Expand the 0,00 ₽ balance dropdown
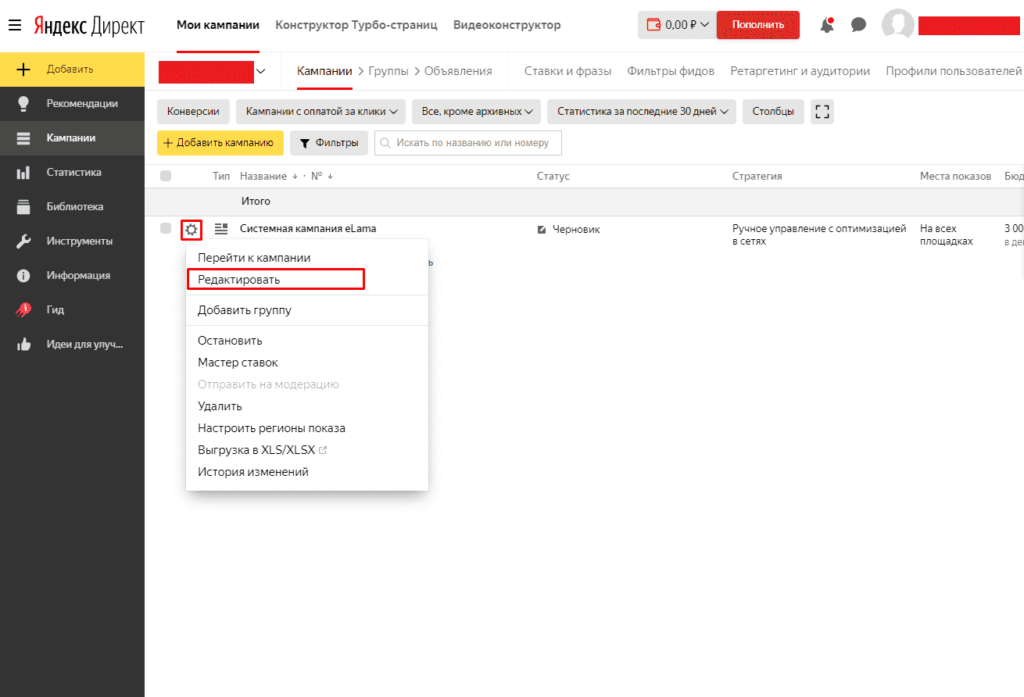Image resolution: width=1024 pixels, height=697 pixels. 677,25
